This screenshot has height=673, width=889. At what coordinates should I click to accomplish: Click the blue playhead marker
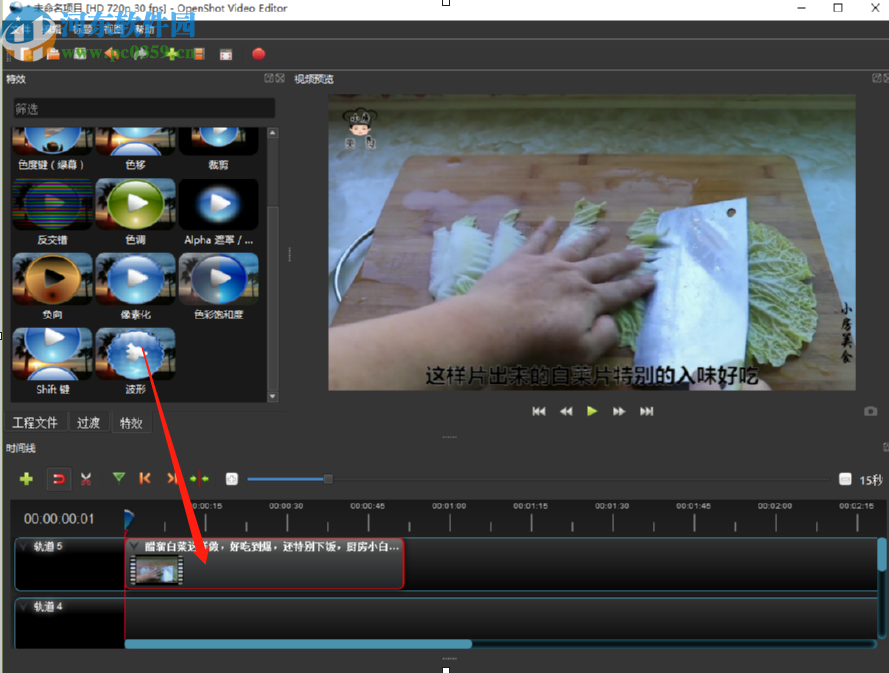[x=129, y=518]
